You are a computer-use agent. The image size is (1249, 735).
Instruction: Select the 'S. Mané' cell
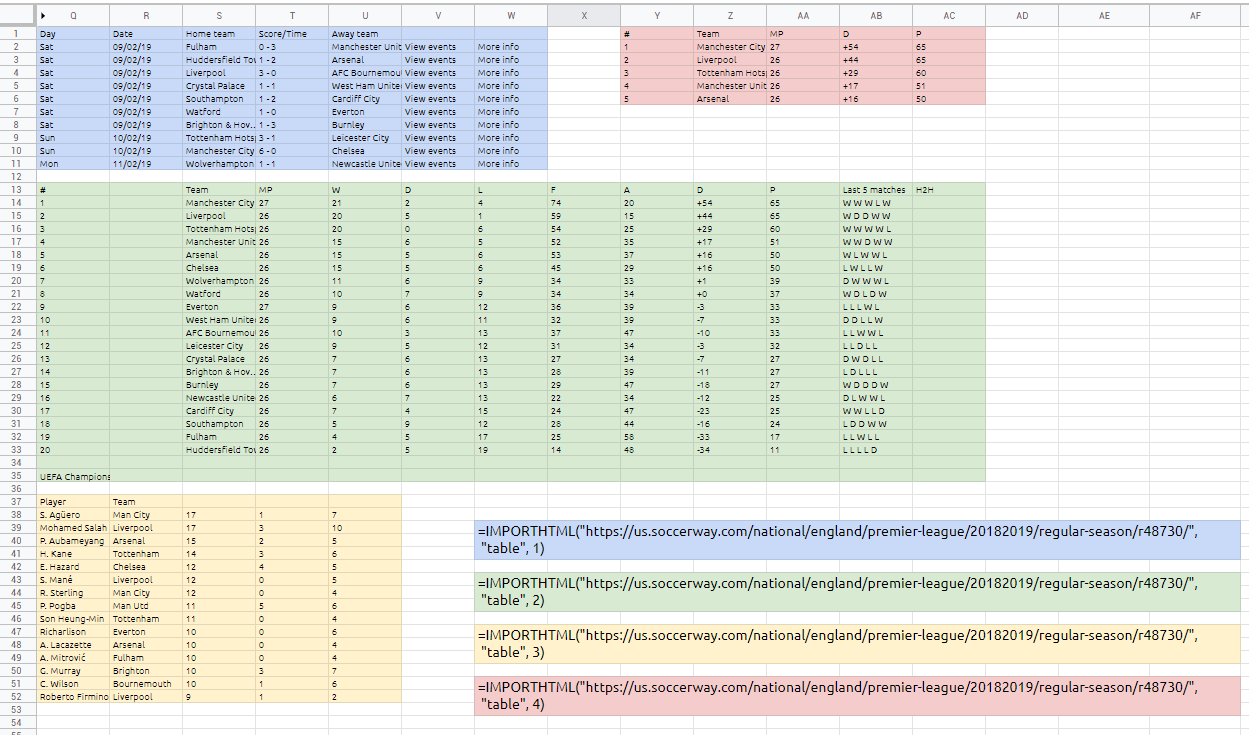point(73,579)
